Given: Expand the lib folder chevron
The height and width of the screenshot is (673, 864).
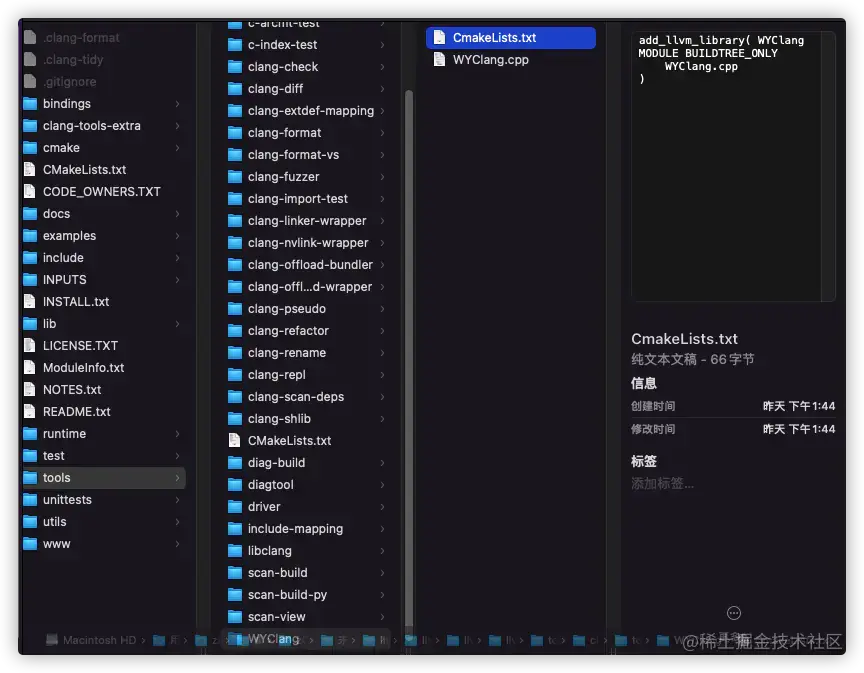Looking at the screenshot, I should (178, 323).
